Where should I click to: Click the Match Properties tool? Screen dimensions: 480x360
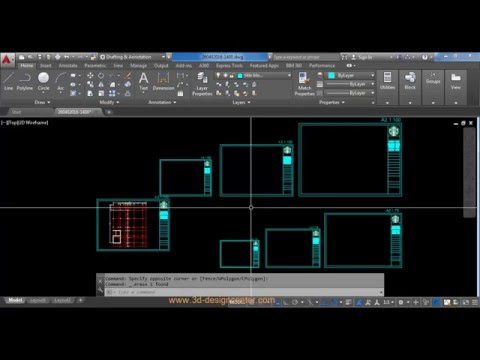point(304,84)
